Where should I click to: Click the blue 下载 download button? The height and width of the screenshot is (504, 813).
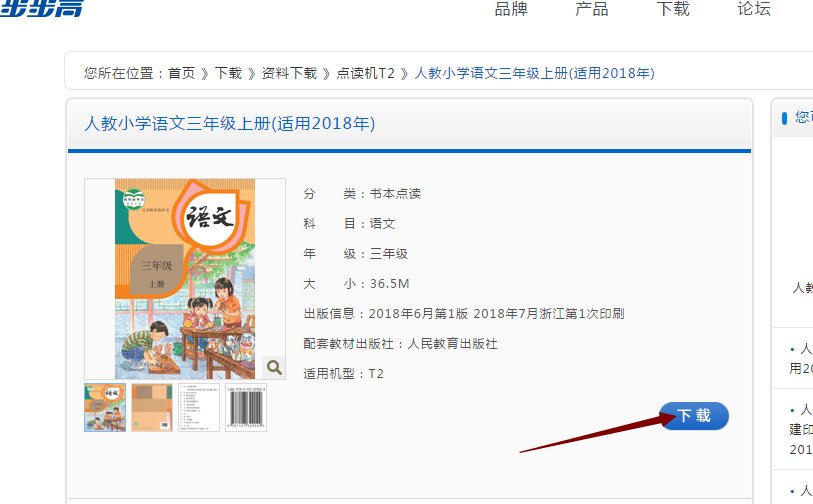tap(694, 415)
